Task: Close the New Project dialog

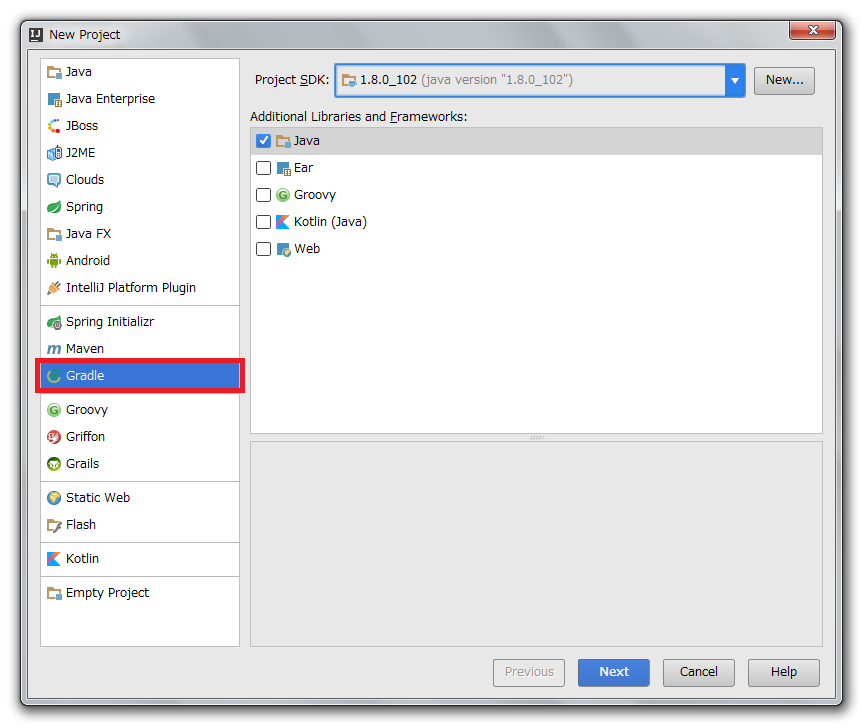Action: 812,30
